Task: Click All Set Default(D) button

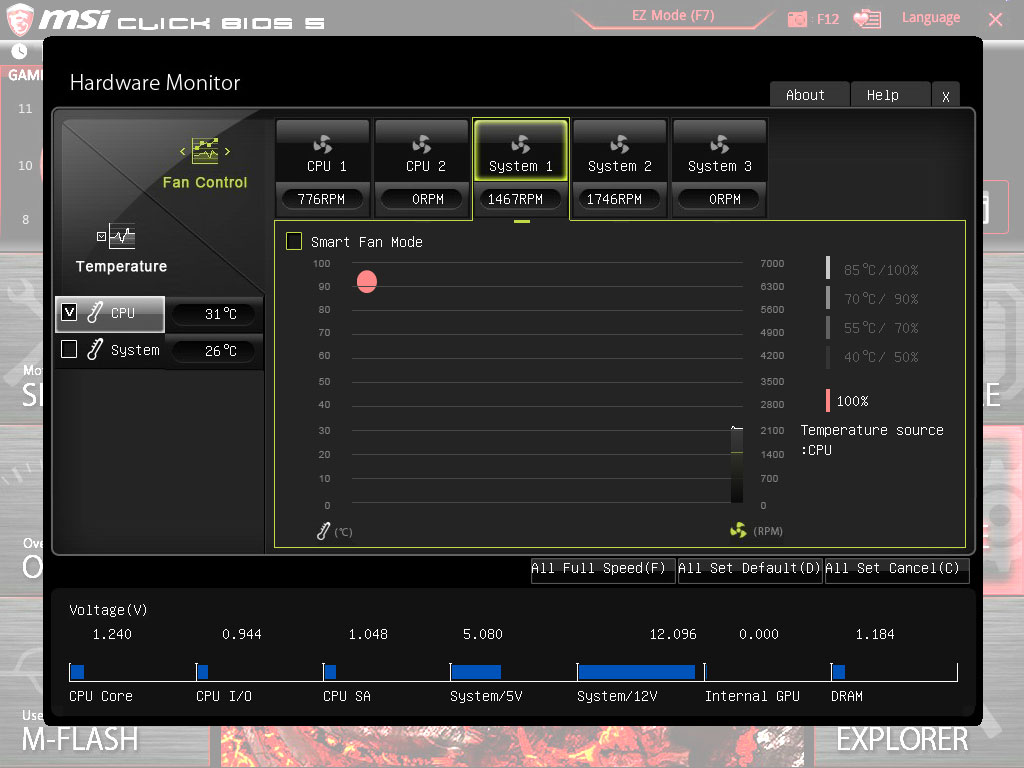Action: click(x=749, y=569)
